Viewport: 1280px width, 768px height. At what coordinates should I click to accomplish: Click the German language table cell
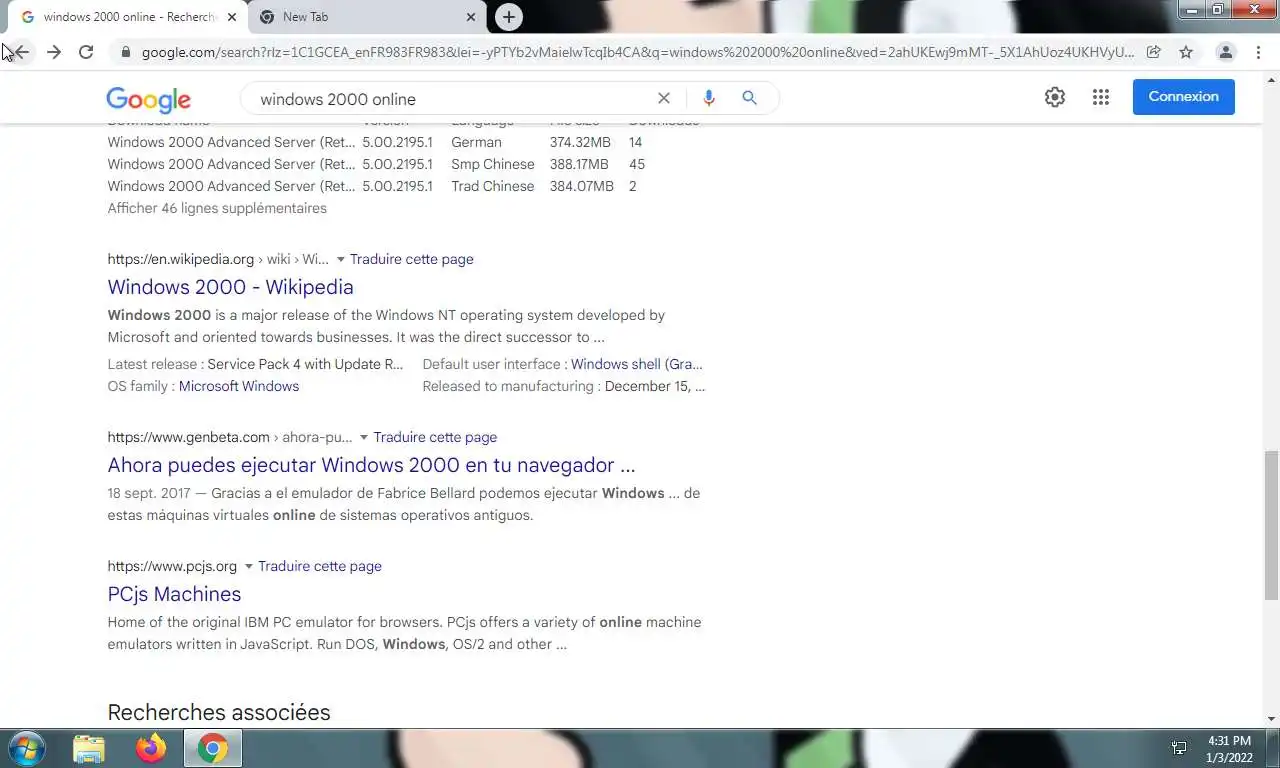[x=476, y=142]
